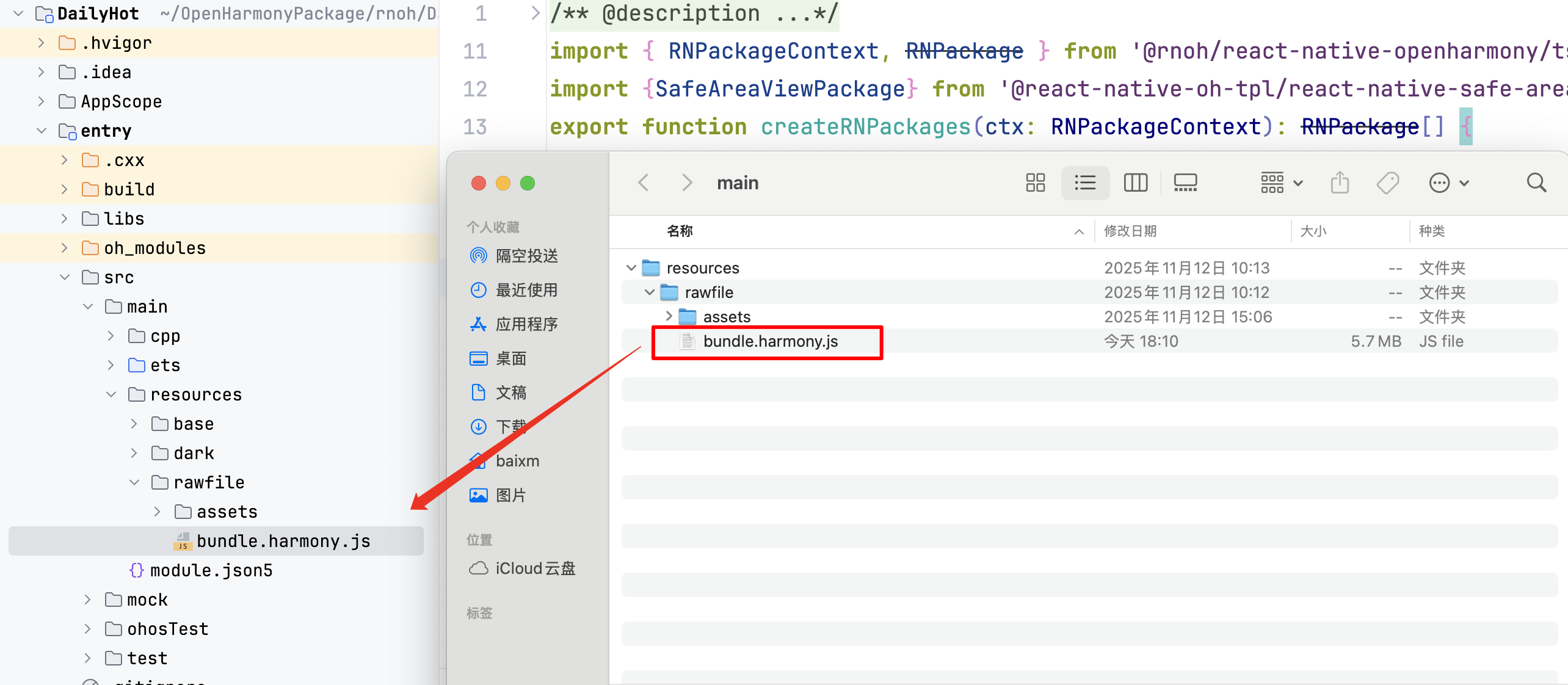
Task: Select bundle.harmony.js in Finder list
Action: [770, 341]
